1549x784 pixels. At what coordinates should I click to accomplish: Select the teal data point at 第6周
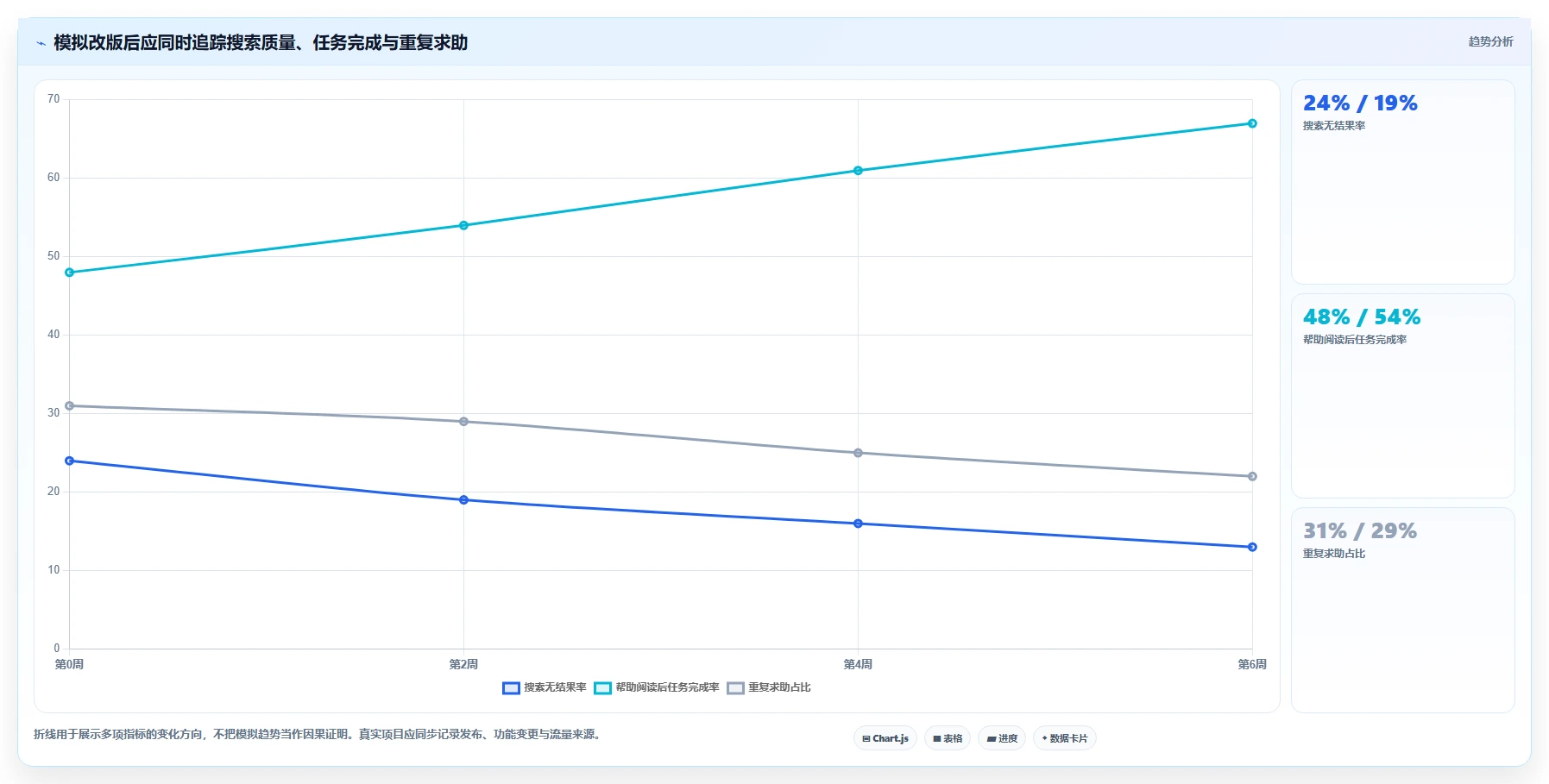[1252, 123]
